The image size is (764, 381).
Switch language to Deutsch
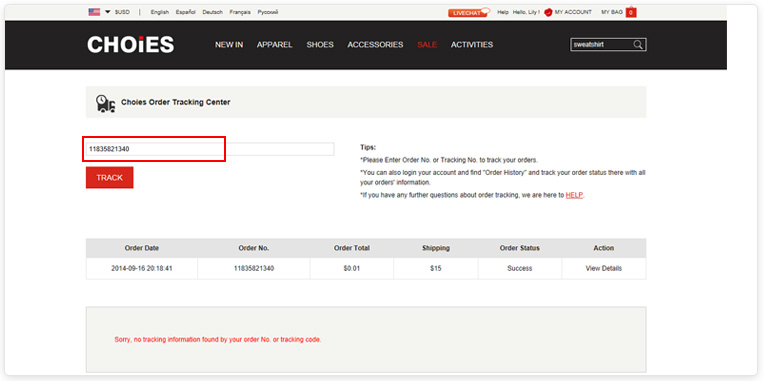(212, 12)
